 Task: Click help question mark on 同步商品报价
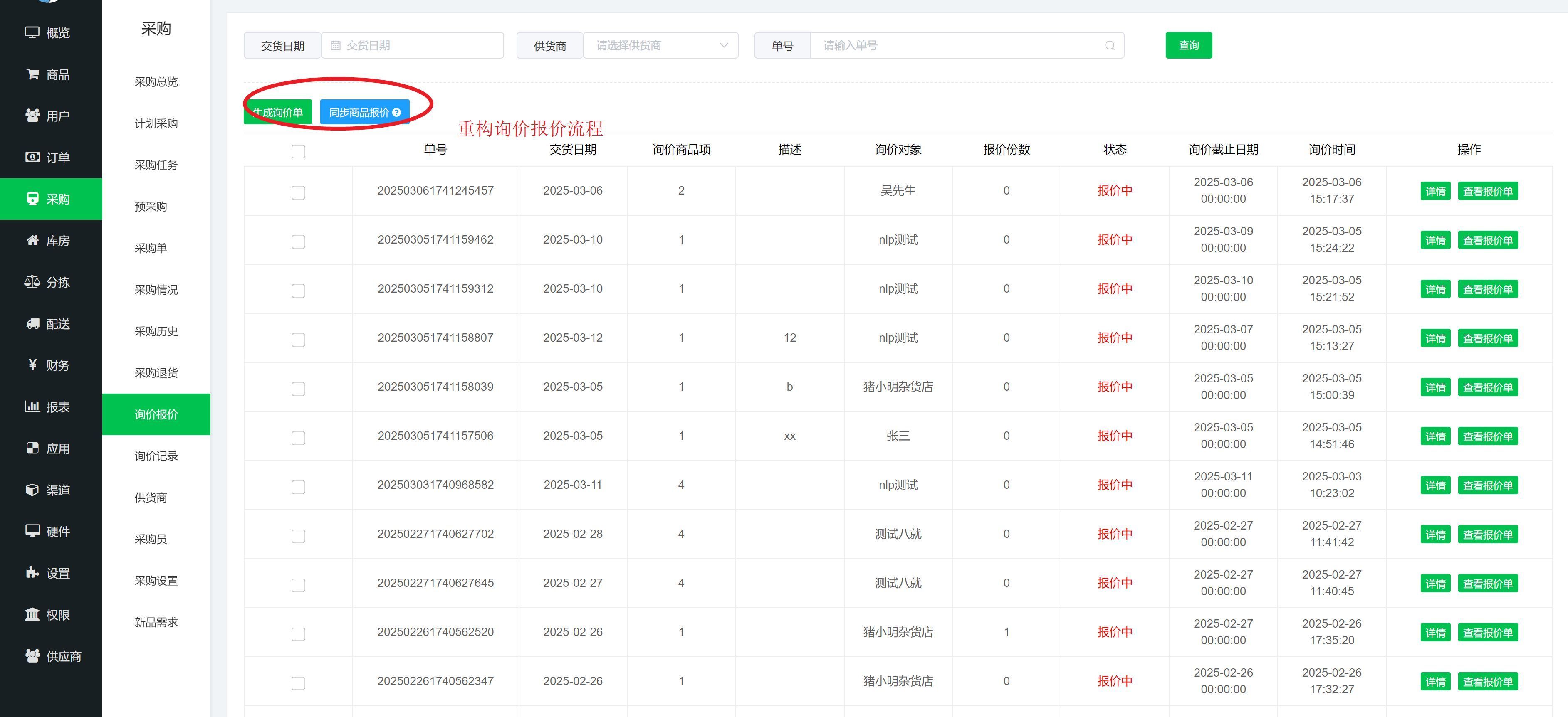[397, 113]
